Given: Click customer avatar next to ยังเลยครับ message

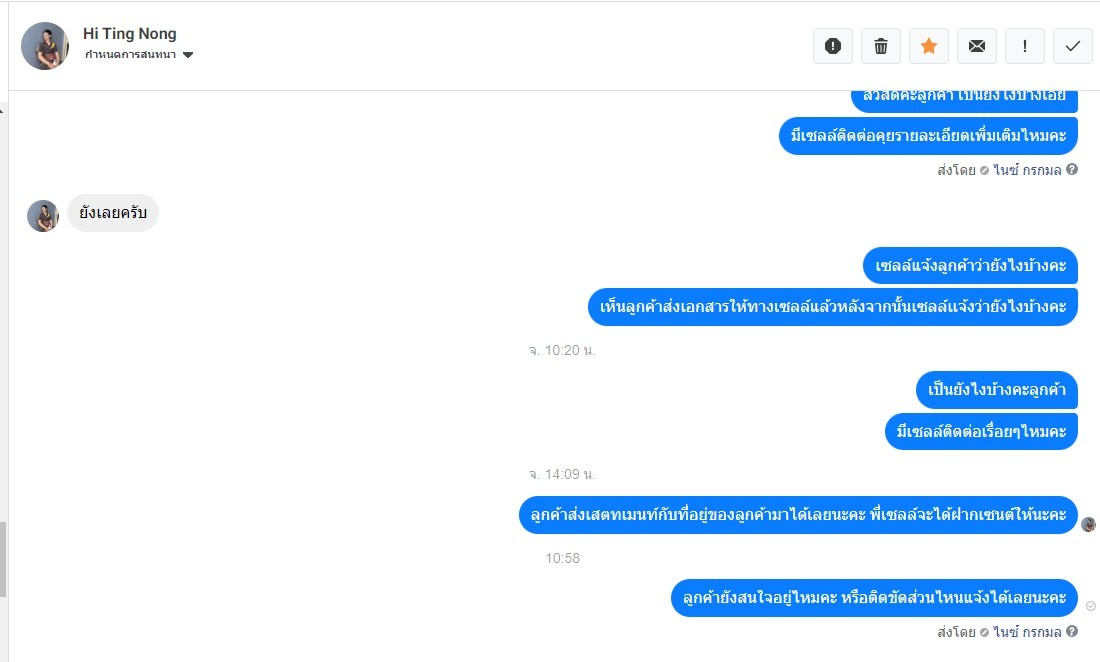Looking at the screenshot, I should pyautogui.click(x=43, y=216).
